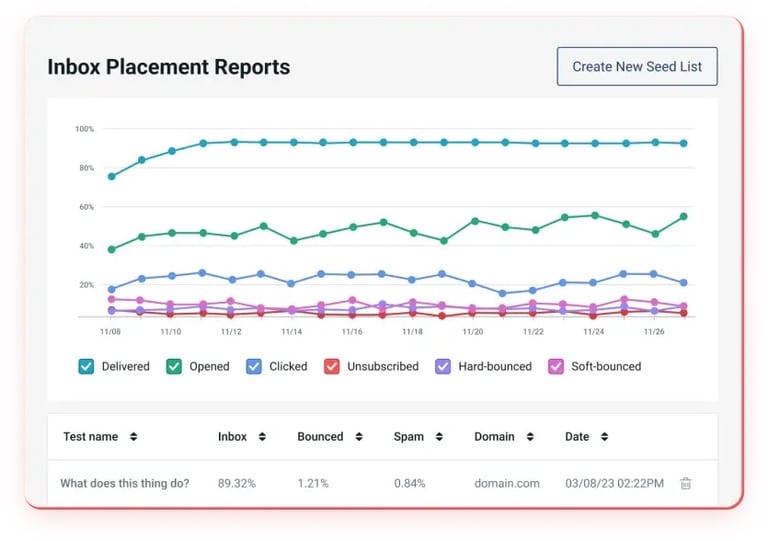The image size is (768, 541).
Task: Select the 89.32% inbox value
Action: [x=237, y=484]
